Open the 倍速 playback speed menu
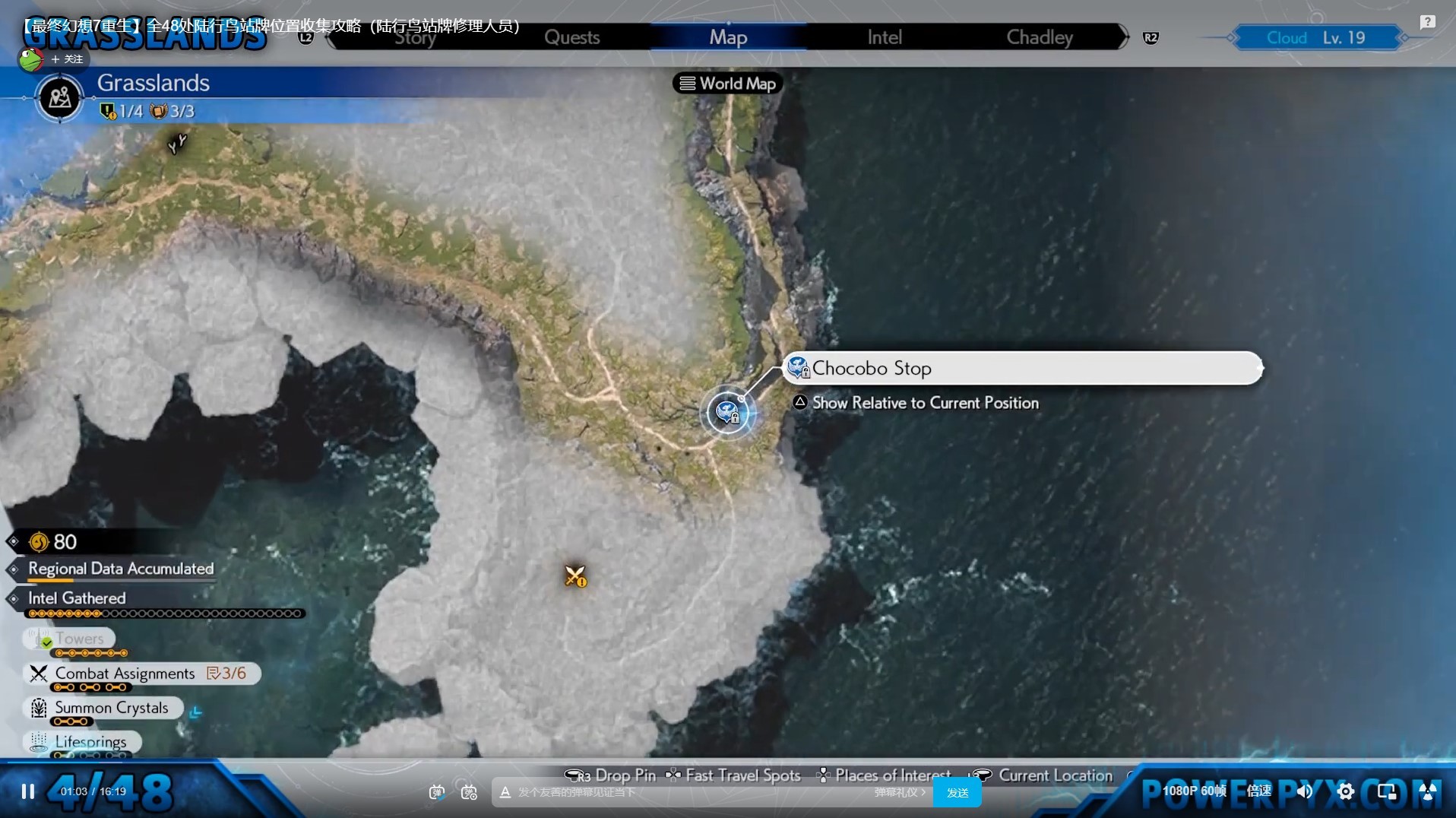The width and height of the screenshot is (1456, 818). [1259, 791]
